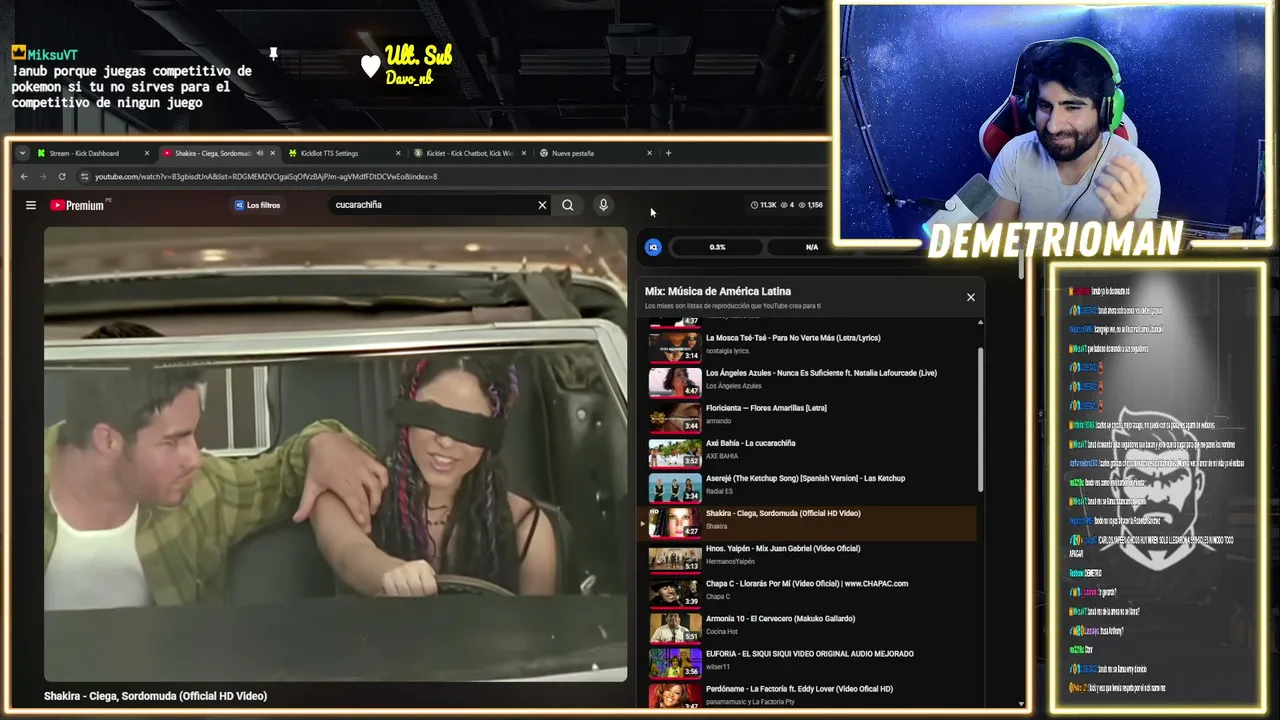Play EUFORIA - EL SIQUI SIQUI video

810,653
